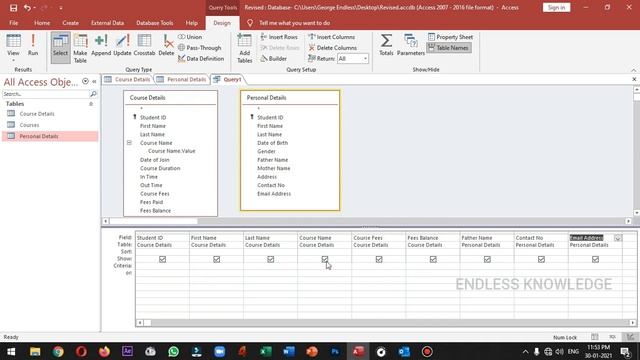The width and height of the screenshot is (640, 360).
Task: Open WhatsApp from the taskbar
Action: click(x=173, y=351)
